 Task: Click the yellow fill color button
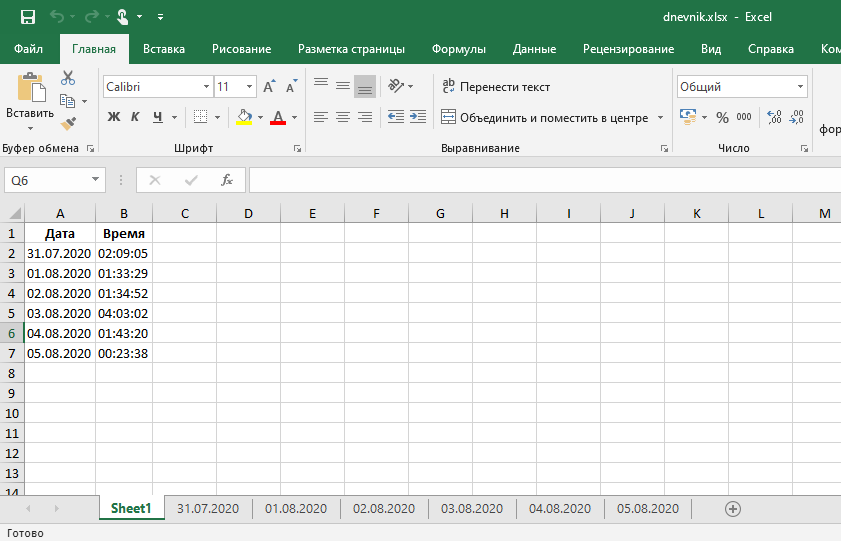pyautogui.click(x=244, y=117)
